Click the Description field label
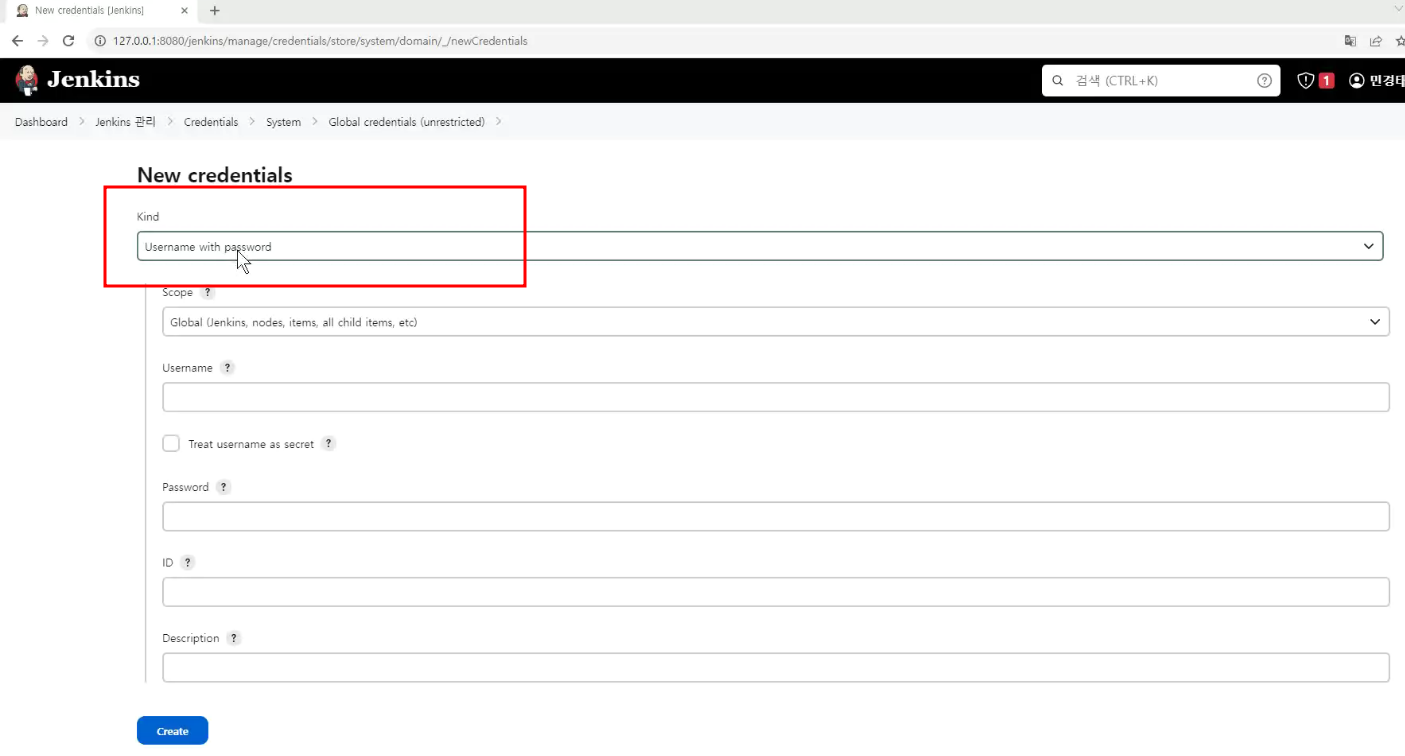 191,638
